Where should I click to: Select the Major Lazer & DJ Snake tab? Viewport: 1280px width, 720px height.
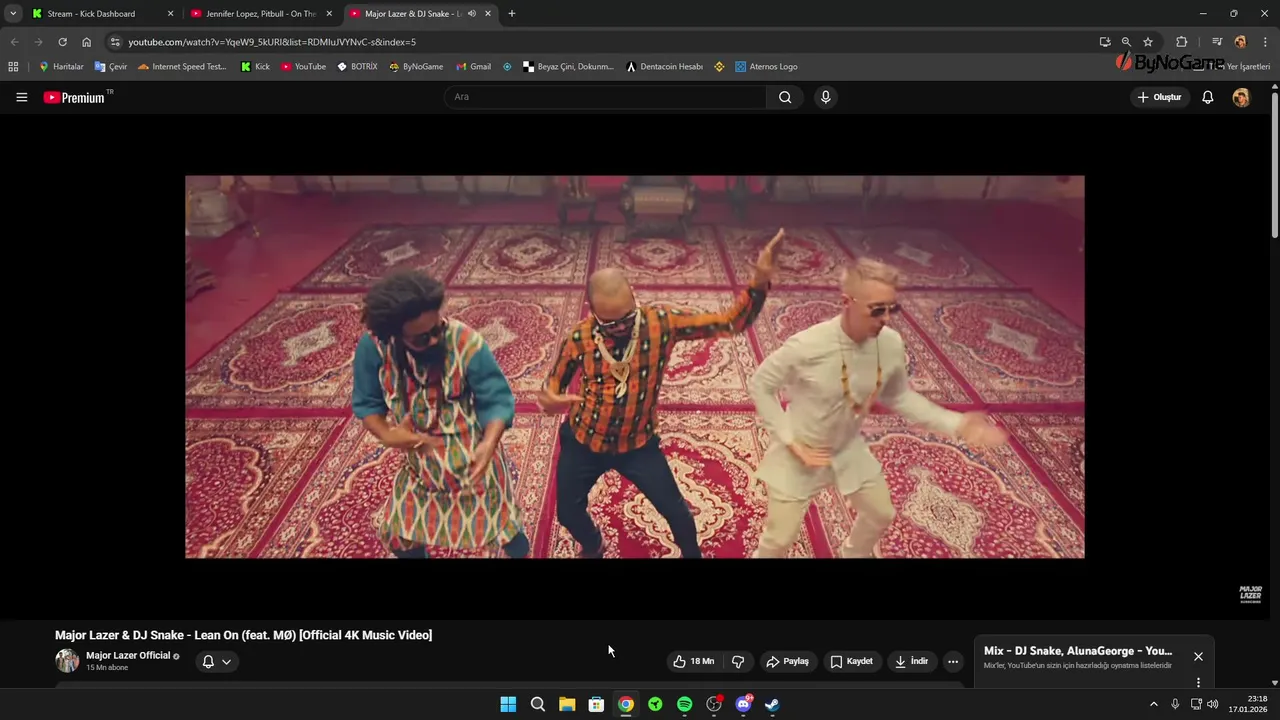coord(412,14)
